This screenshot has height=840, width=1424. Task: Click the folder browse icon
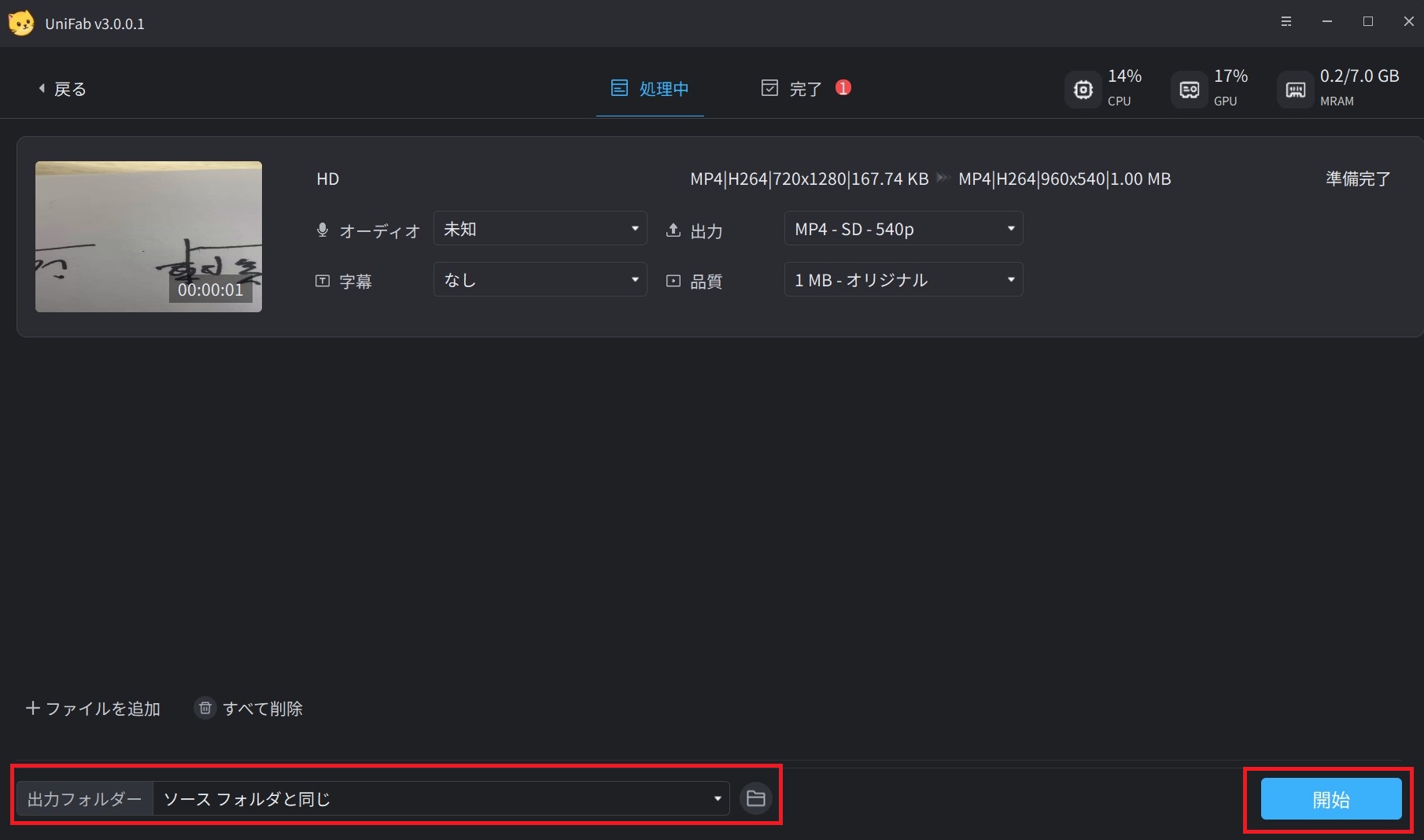(756, 799)
